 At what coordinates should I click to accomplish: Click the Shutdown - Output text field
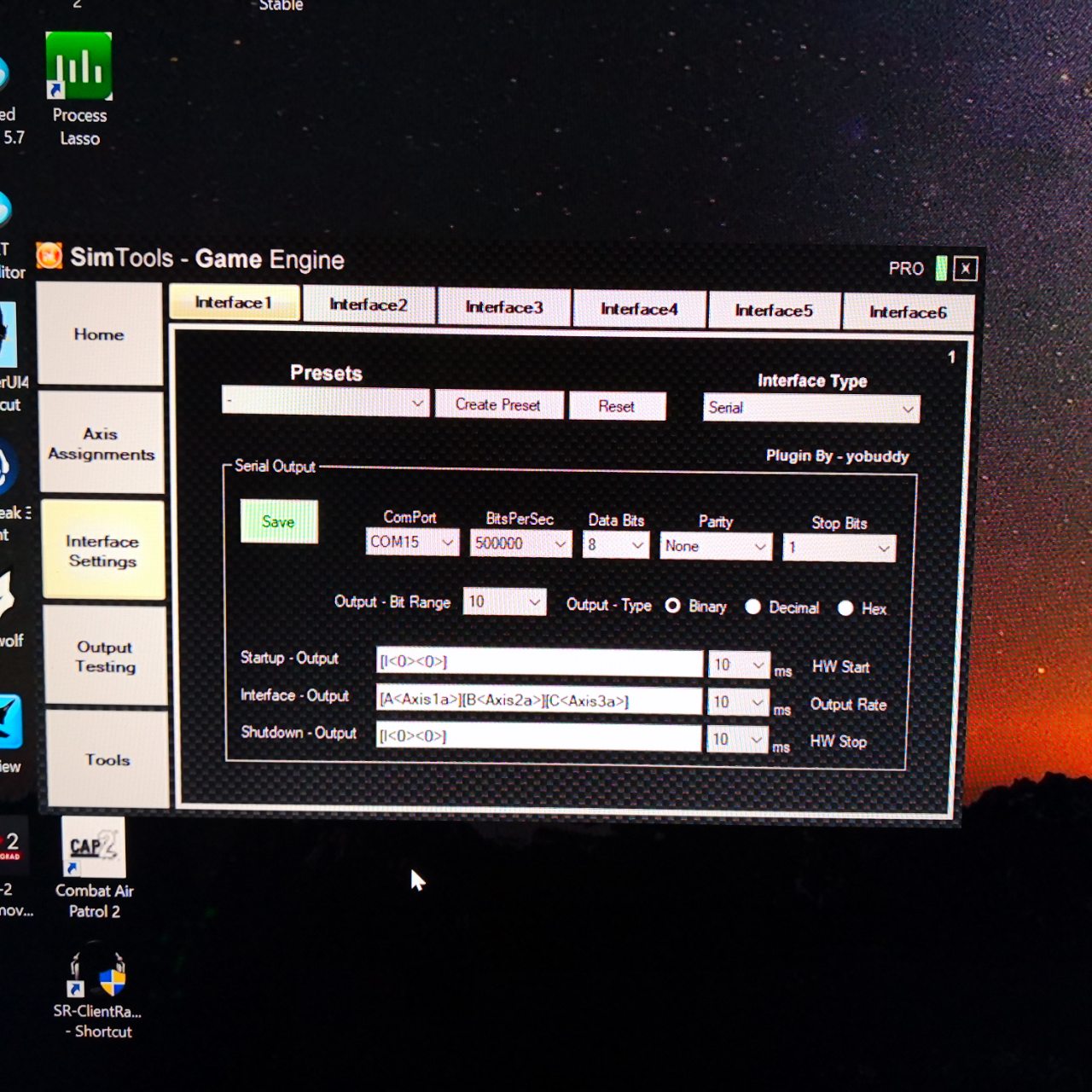[538, 736]
